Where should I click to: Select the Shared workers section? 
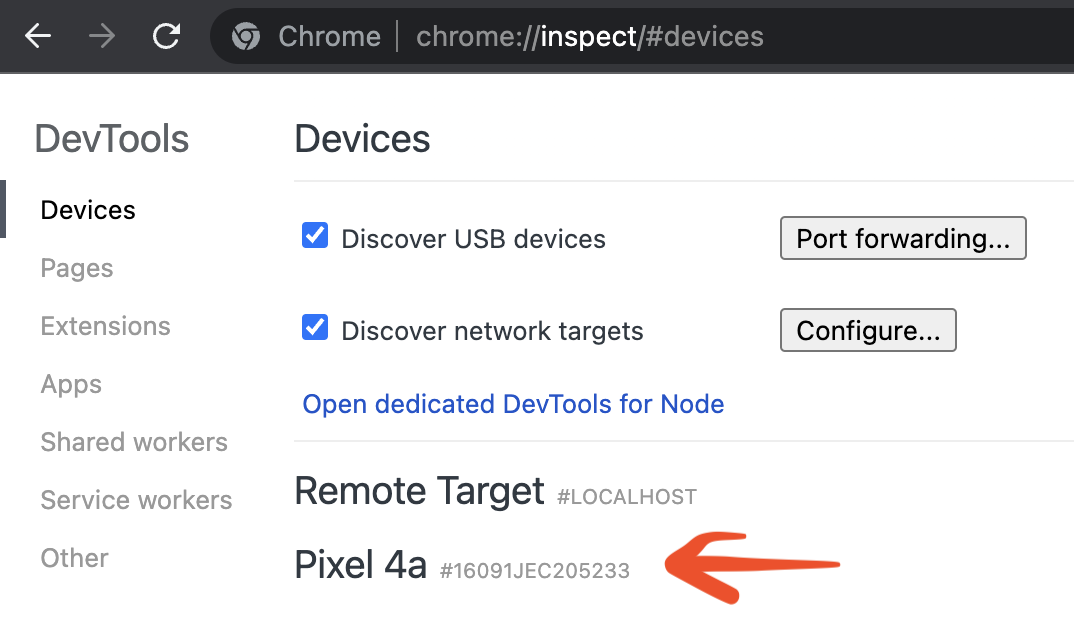(x=133, y=442)
